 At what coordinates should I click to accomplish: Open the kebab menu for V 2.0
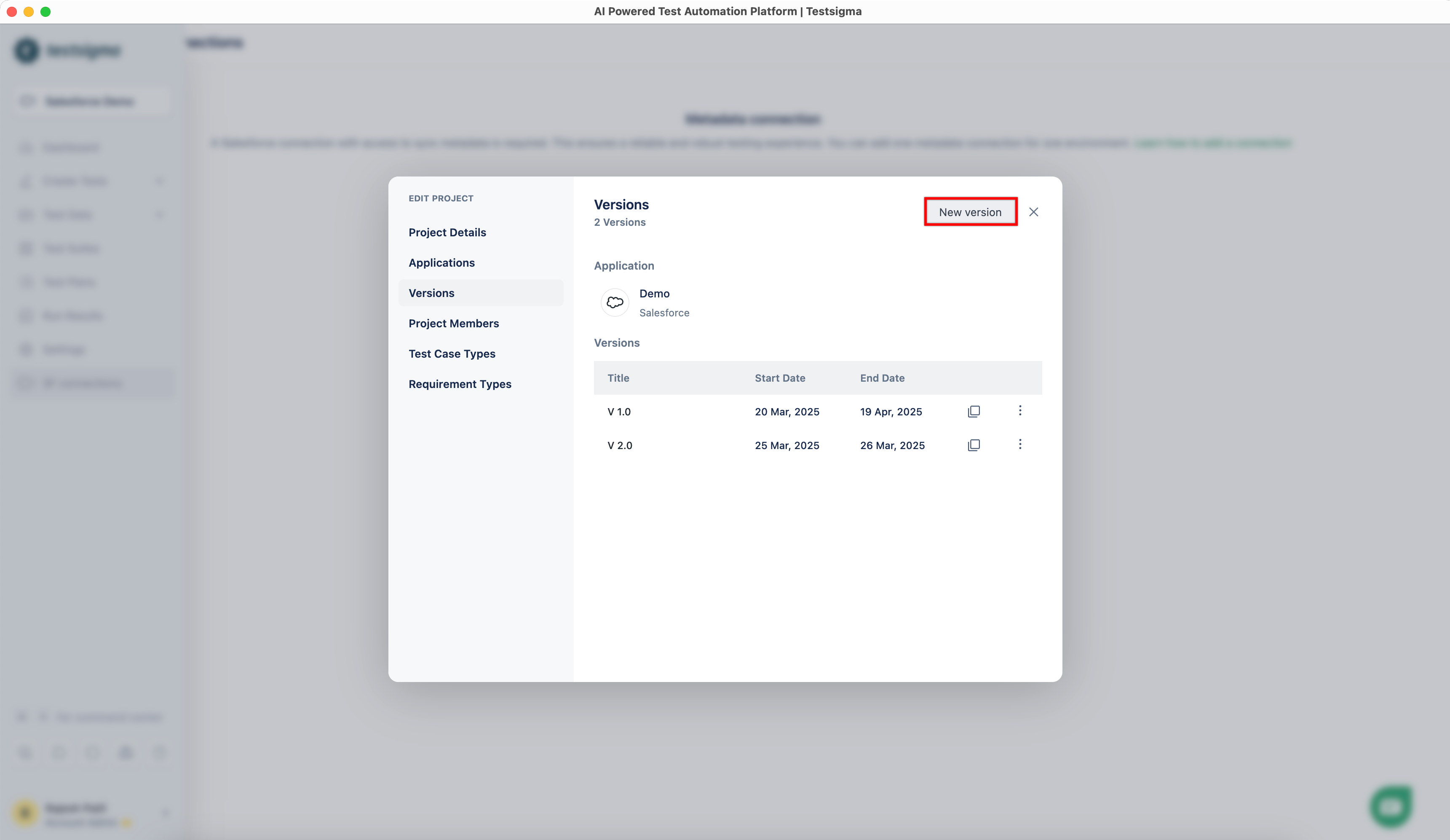(1019, 444)
